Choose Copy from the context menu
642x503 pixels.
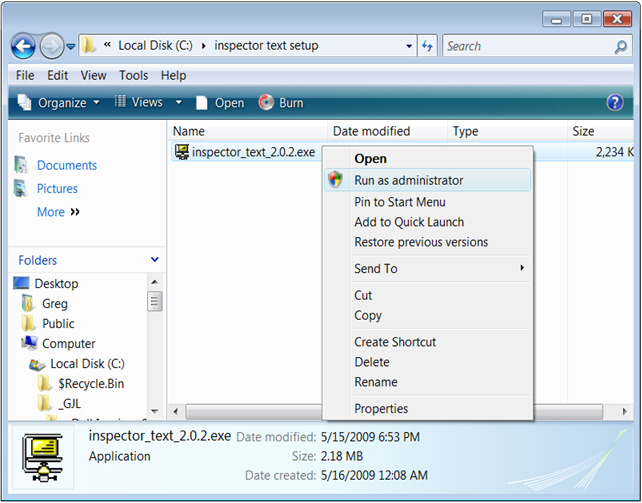tap(429, 316)
